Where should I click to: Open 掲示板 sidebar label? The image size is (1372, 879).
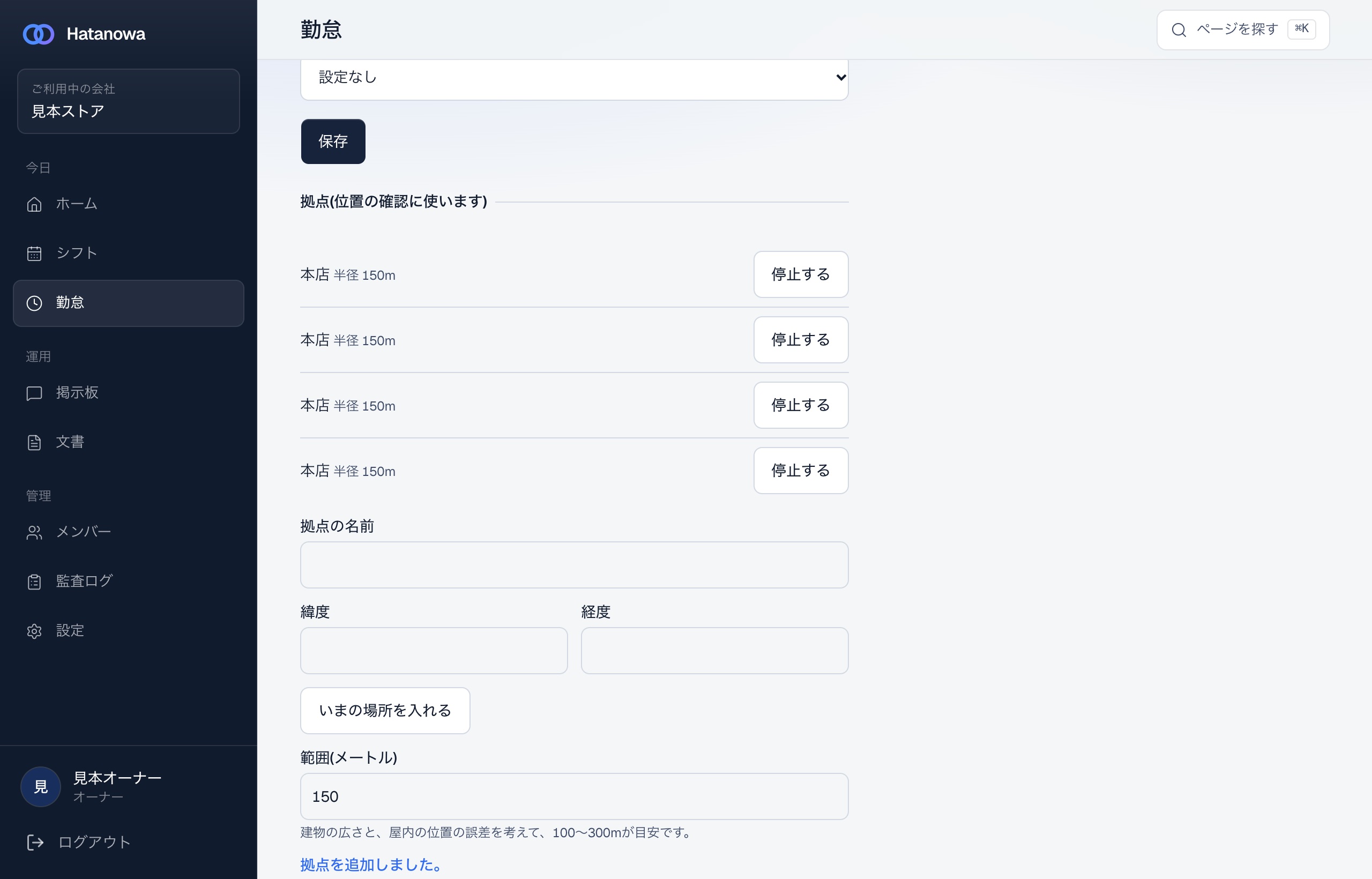(x=77, y=393)
